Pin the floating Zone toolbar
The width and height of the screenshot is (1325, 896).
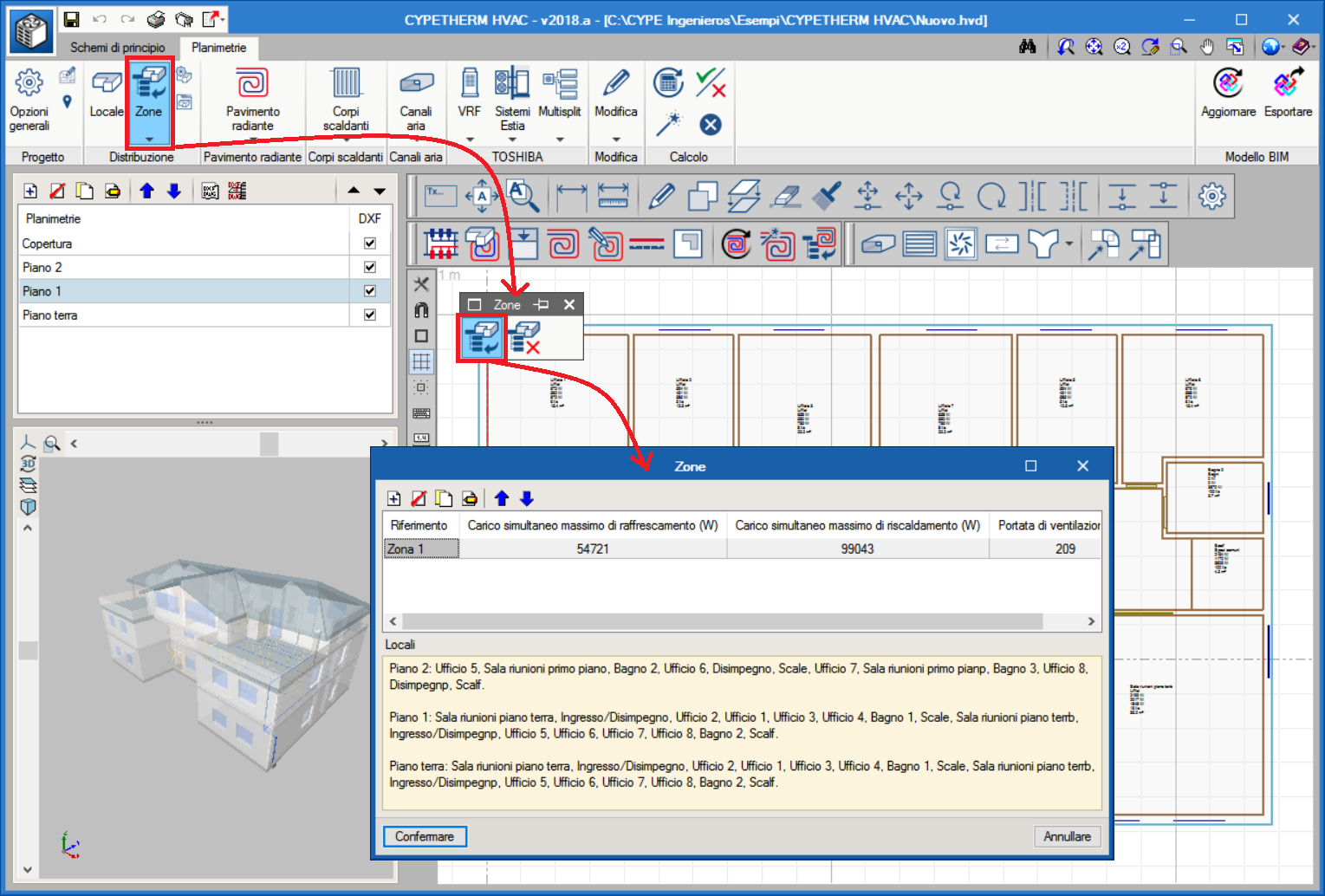pos(542,304)
